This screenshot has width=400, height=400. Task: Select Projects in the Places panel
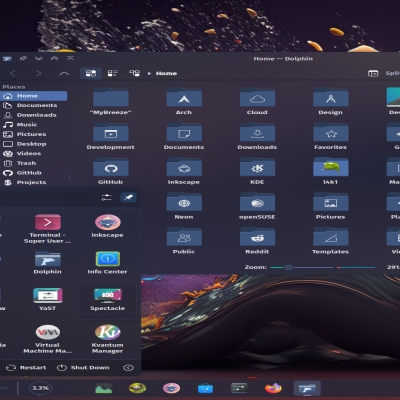tap(34, 182)
